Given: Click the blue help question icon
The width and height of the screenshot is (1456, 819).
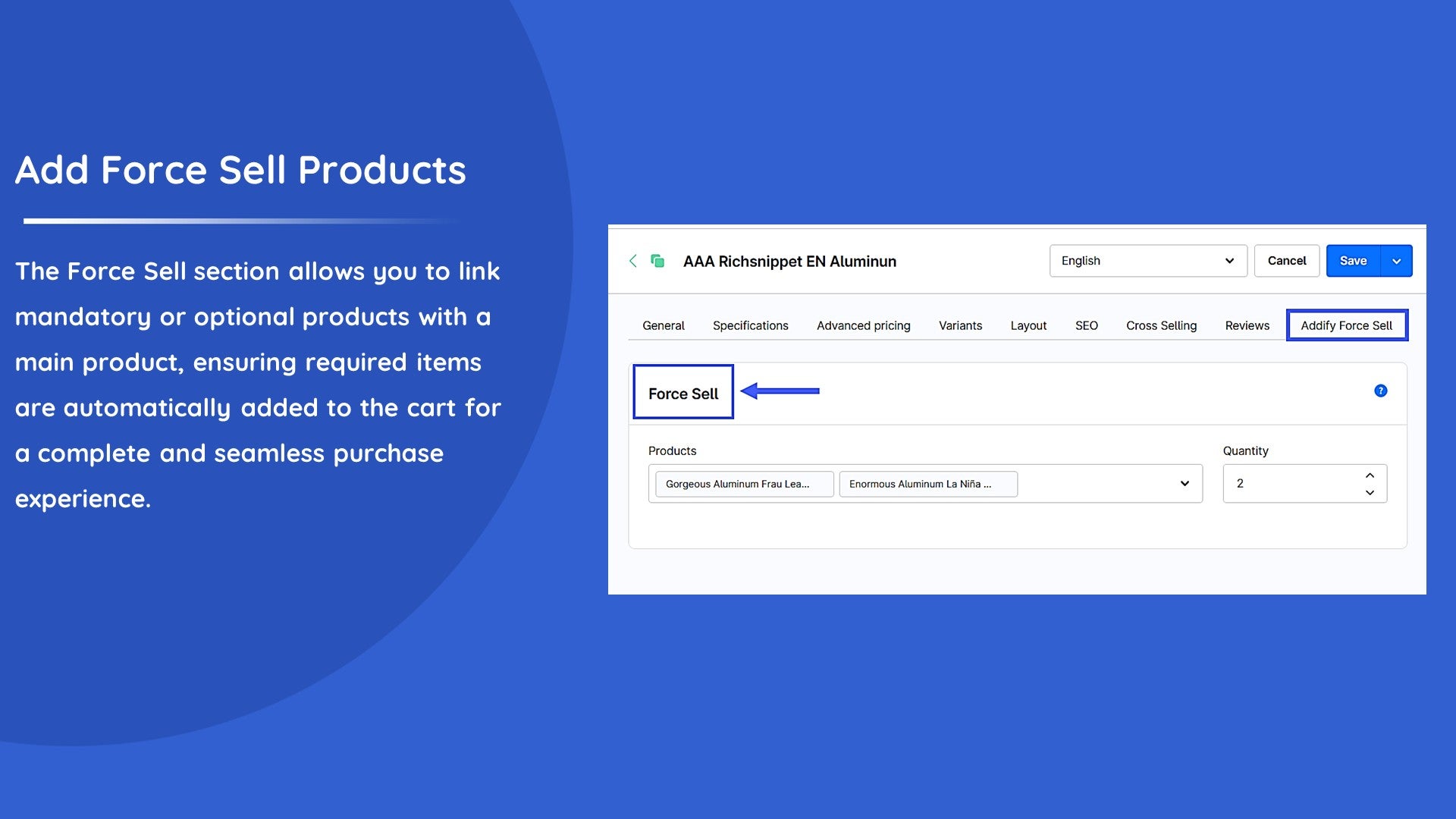Looking at the screenshot, I should click(x=1380, y=391).
